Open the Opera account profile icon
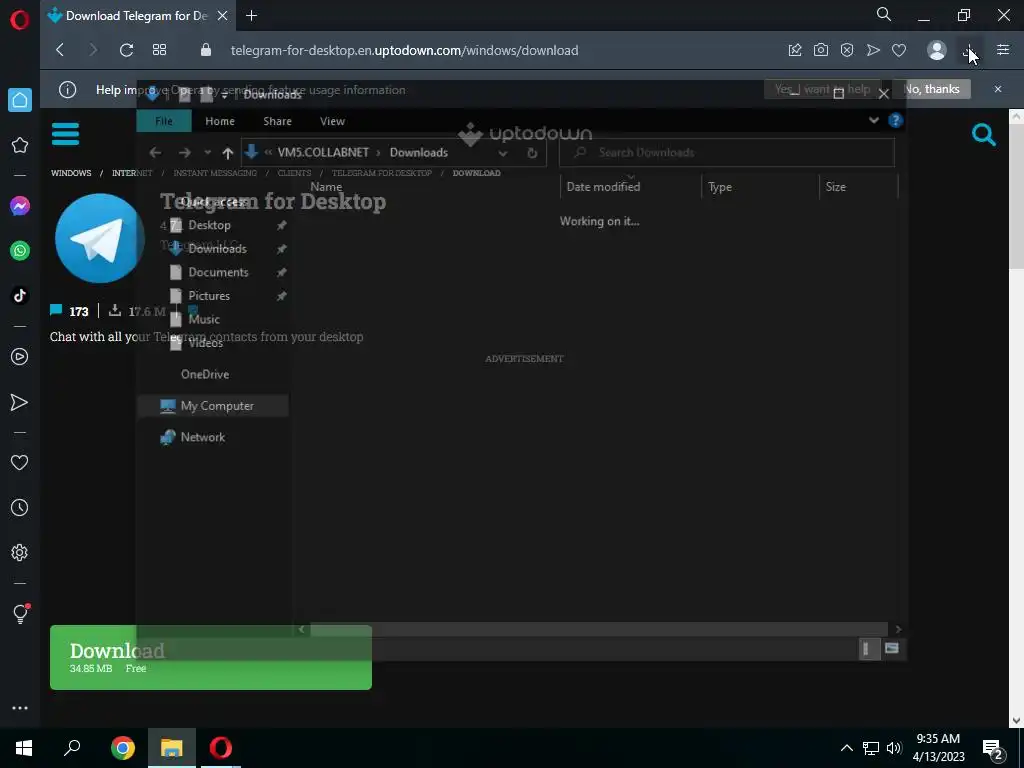Screen dimensions: 1024x768 [936, 50]
